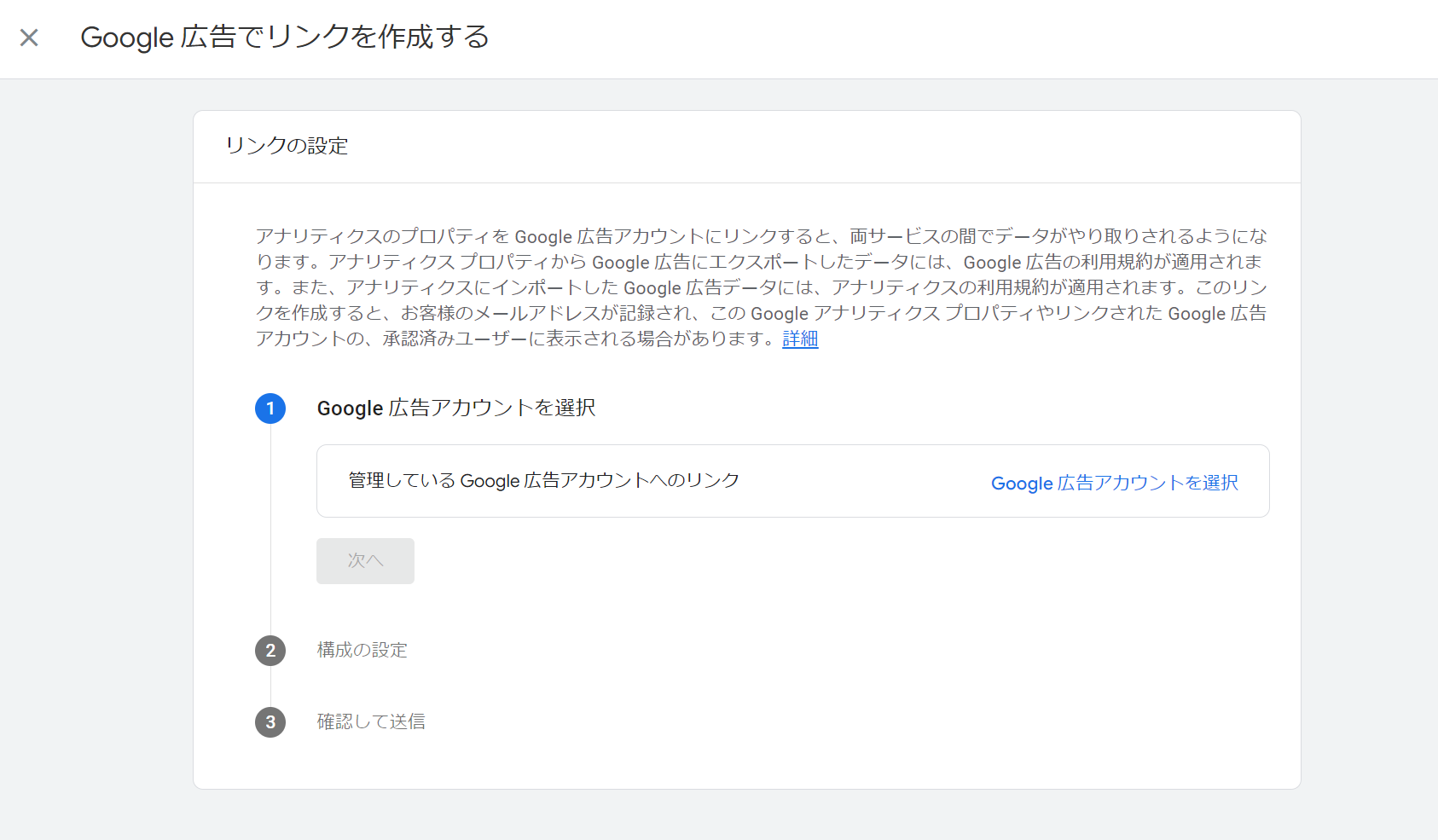
Task: Close the Google 広告でリンクを作成する dialog
Action: [x=29, y=38]
